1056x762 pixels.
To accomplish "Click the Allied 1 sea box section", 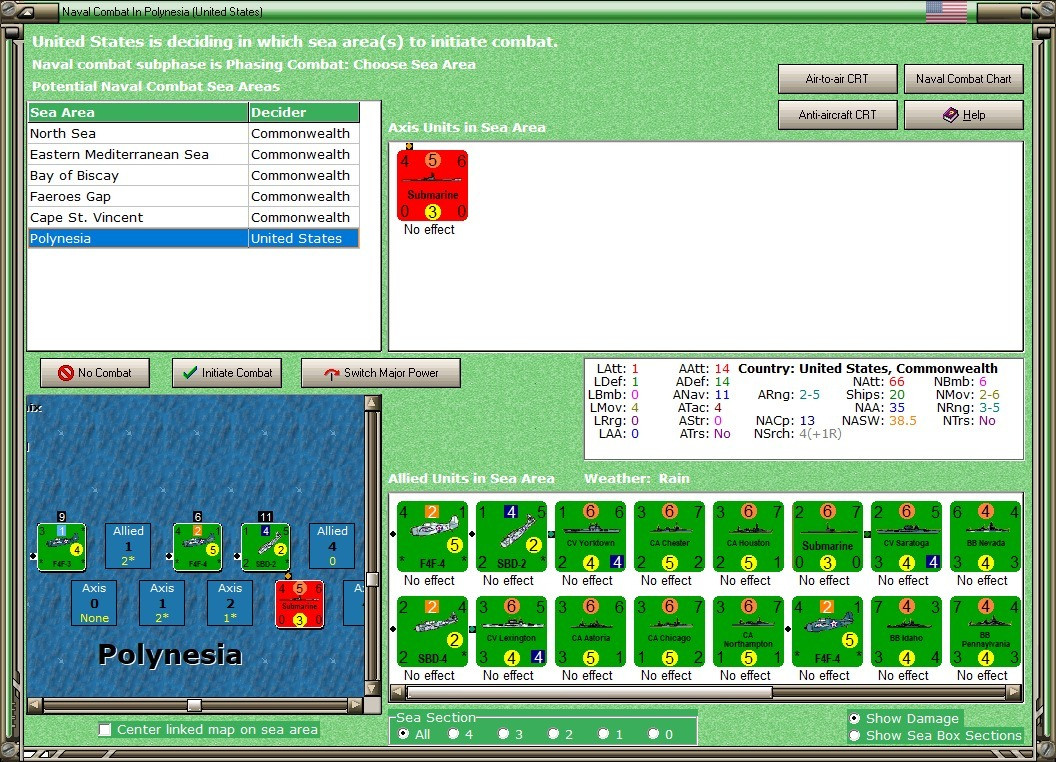I will tap(128, 546).
